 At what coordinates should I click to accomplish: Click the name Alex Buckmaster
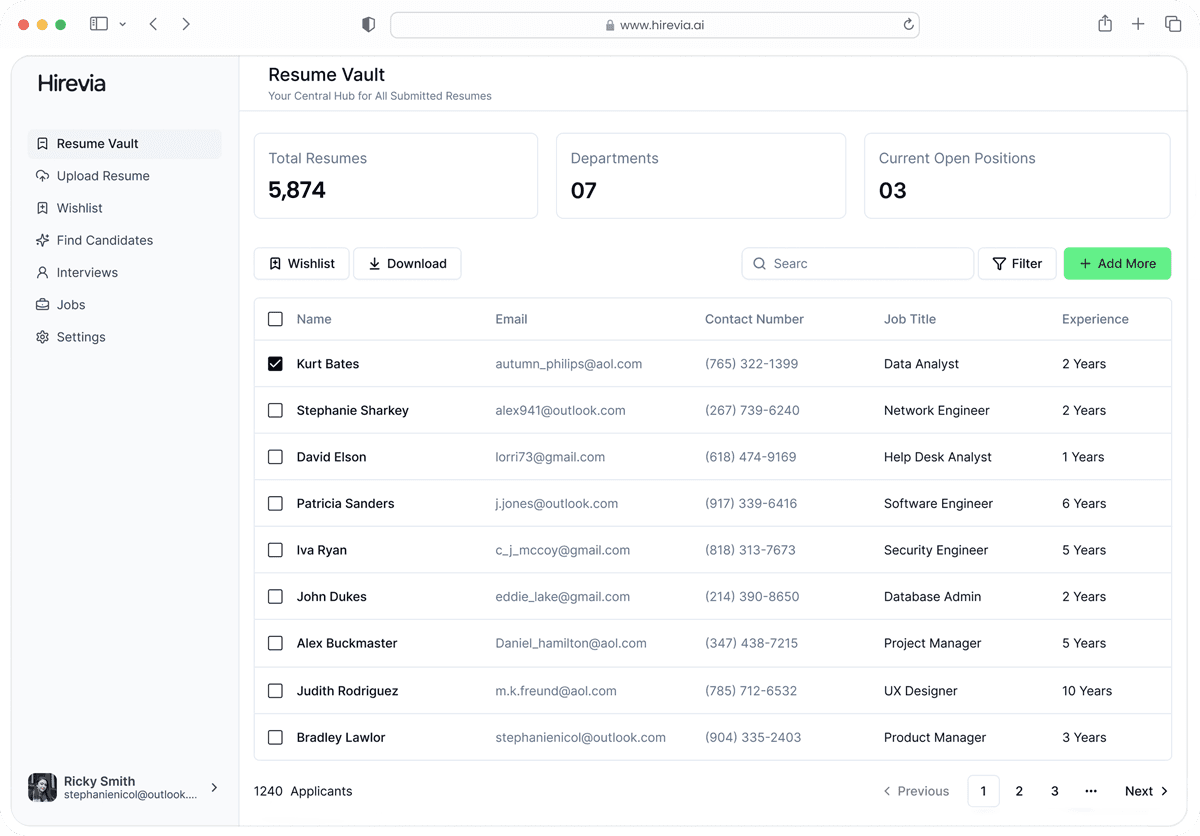(x=347, y=643)
